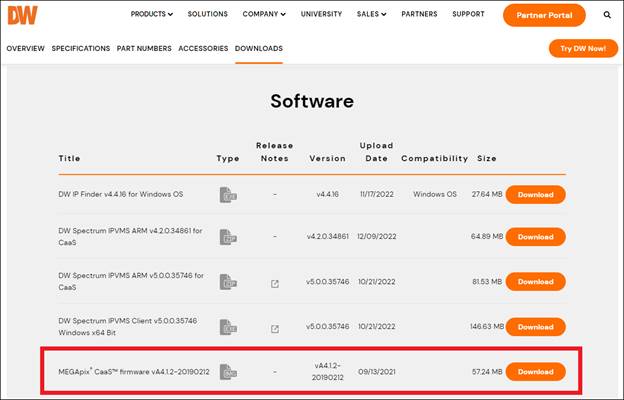Select the Downloads tab
624x400 pixels.
259,49
